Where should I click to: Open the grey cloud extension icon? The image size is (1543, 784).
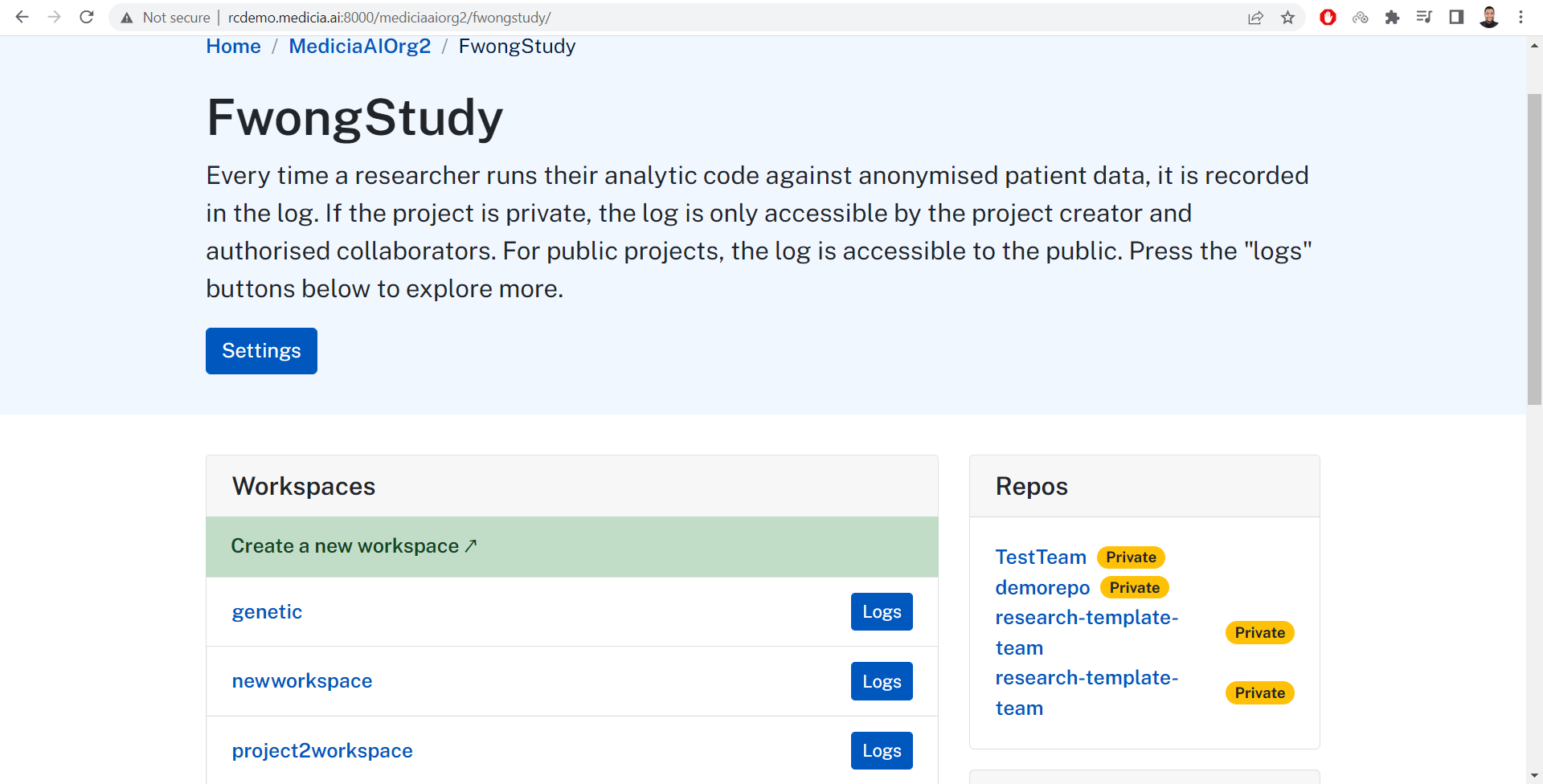pyautogui.click(x=1360, y=17)
